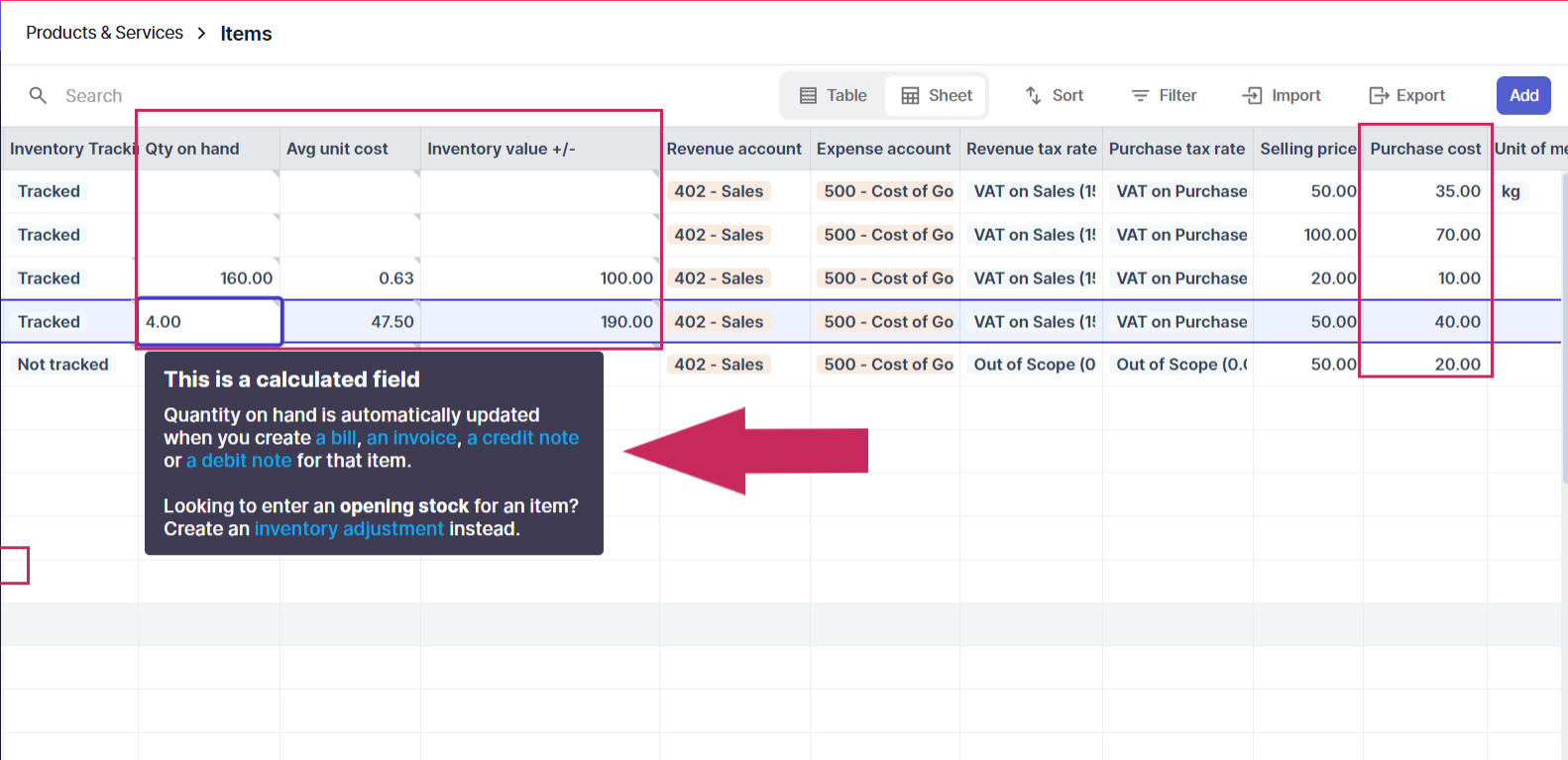Open the Export dialog
Image resolution: width=1568 pixels, height=760 pixels.
1406,95
